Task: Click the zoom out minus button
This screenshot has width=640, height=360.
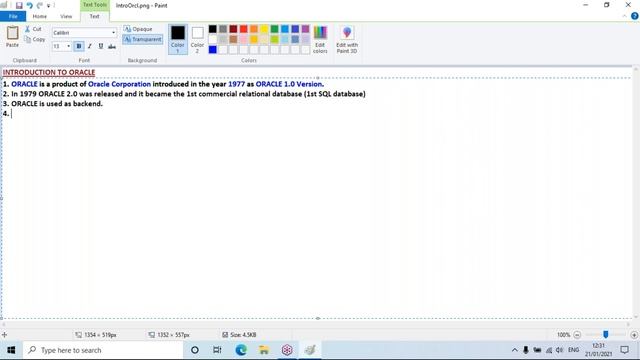Action: point(577,335)
